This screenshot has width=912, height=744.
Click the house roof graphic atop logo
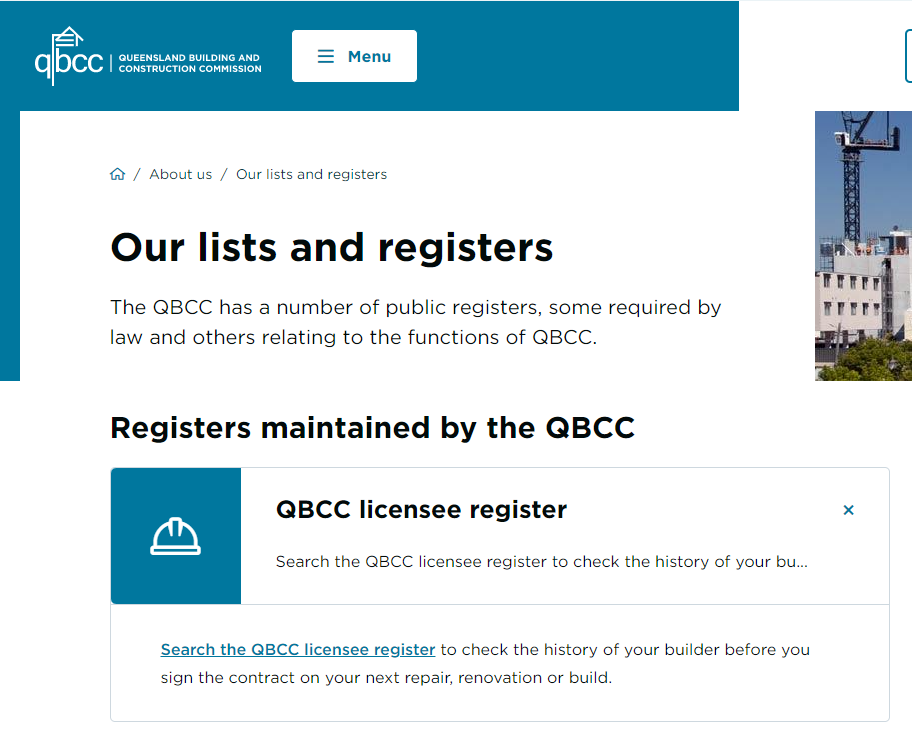tap(69, 36)
